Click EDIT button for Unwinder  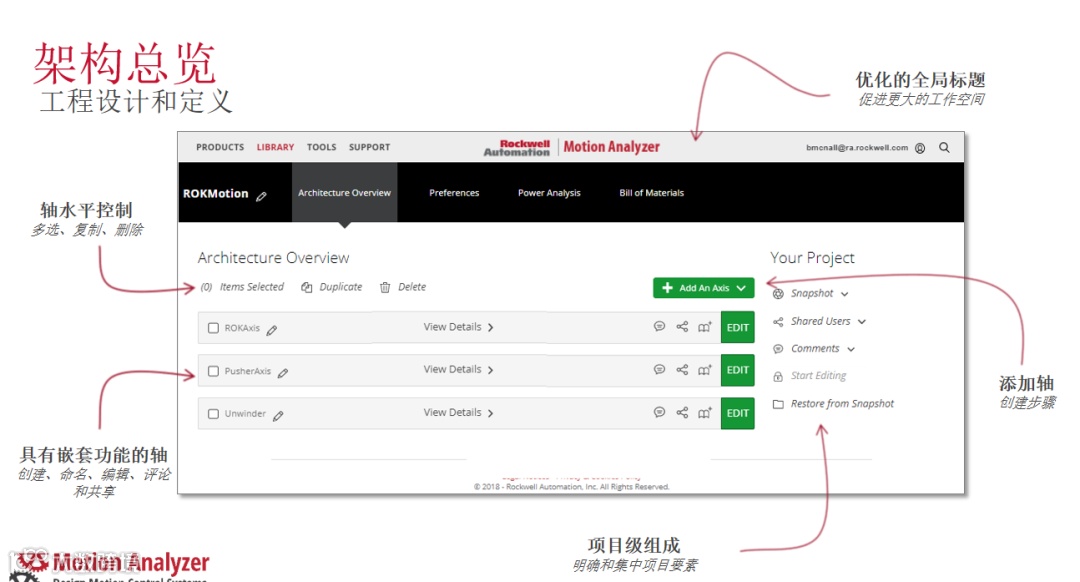click(x=738, y=413)
